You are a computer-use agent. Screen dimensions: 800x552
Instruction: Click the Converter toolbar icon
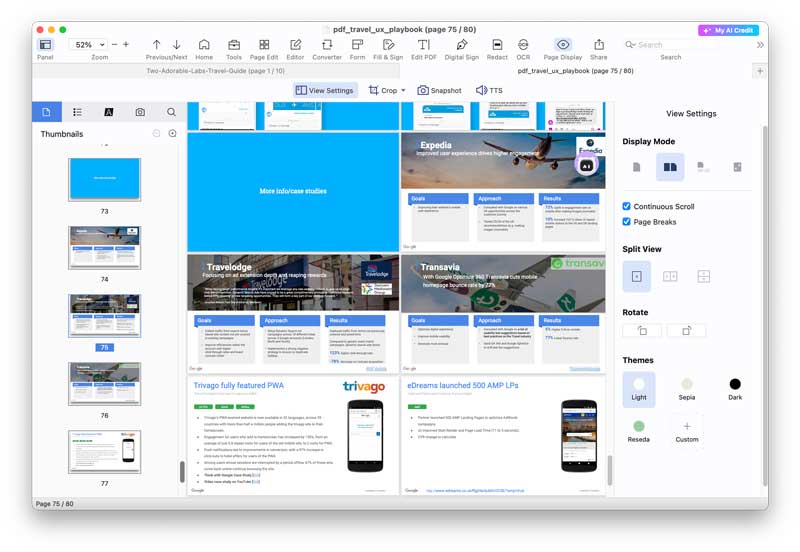click(x=327, y=48)
